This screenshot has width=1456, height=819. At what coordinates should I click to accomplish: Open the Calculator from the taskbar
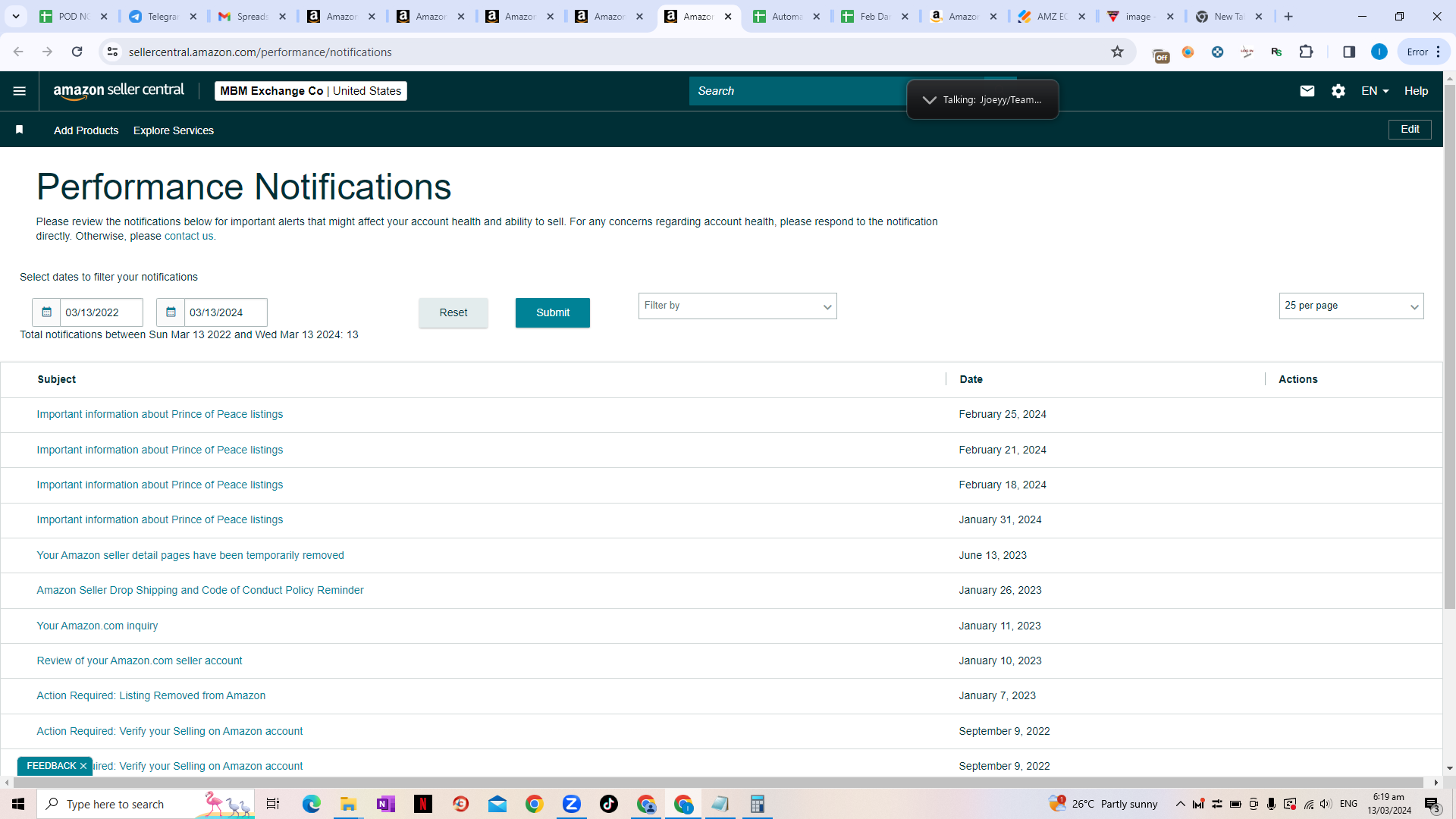tap(757, 804)
